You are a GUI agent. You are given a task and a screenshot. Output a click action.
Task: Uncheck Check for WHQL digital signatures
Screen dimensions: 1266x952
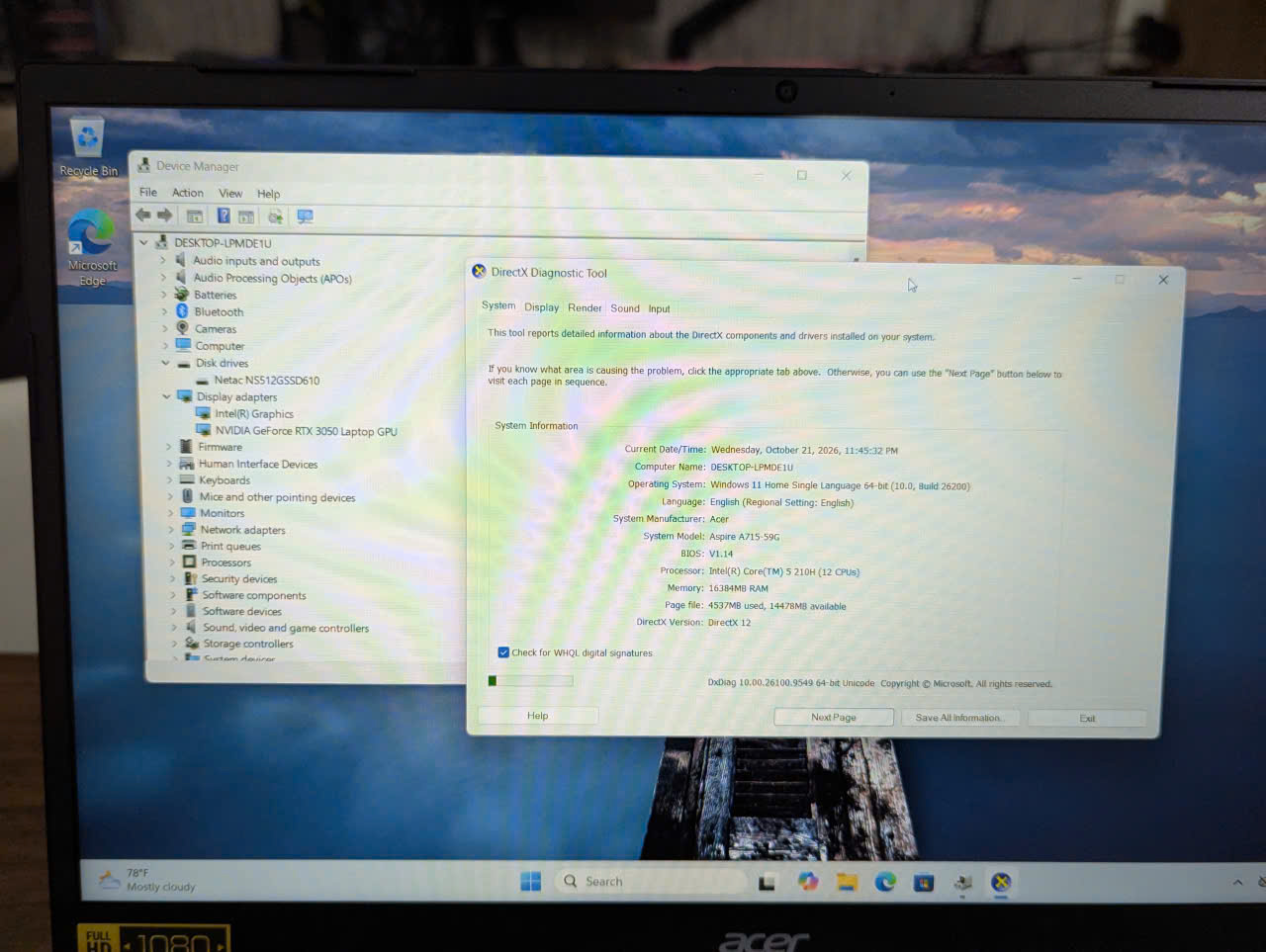point(503,652)
